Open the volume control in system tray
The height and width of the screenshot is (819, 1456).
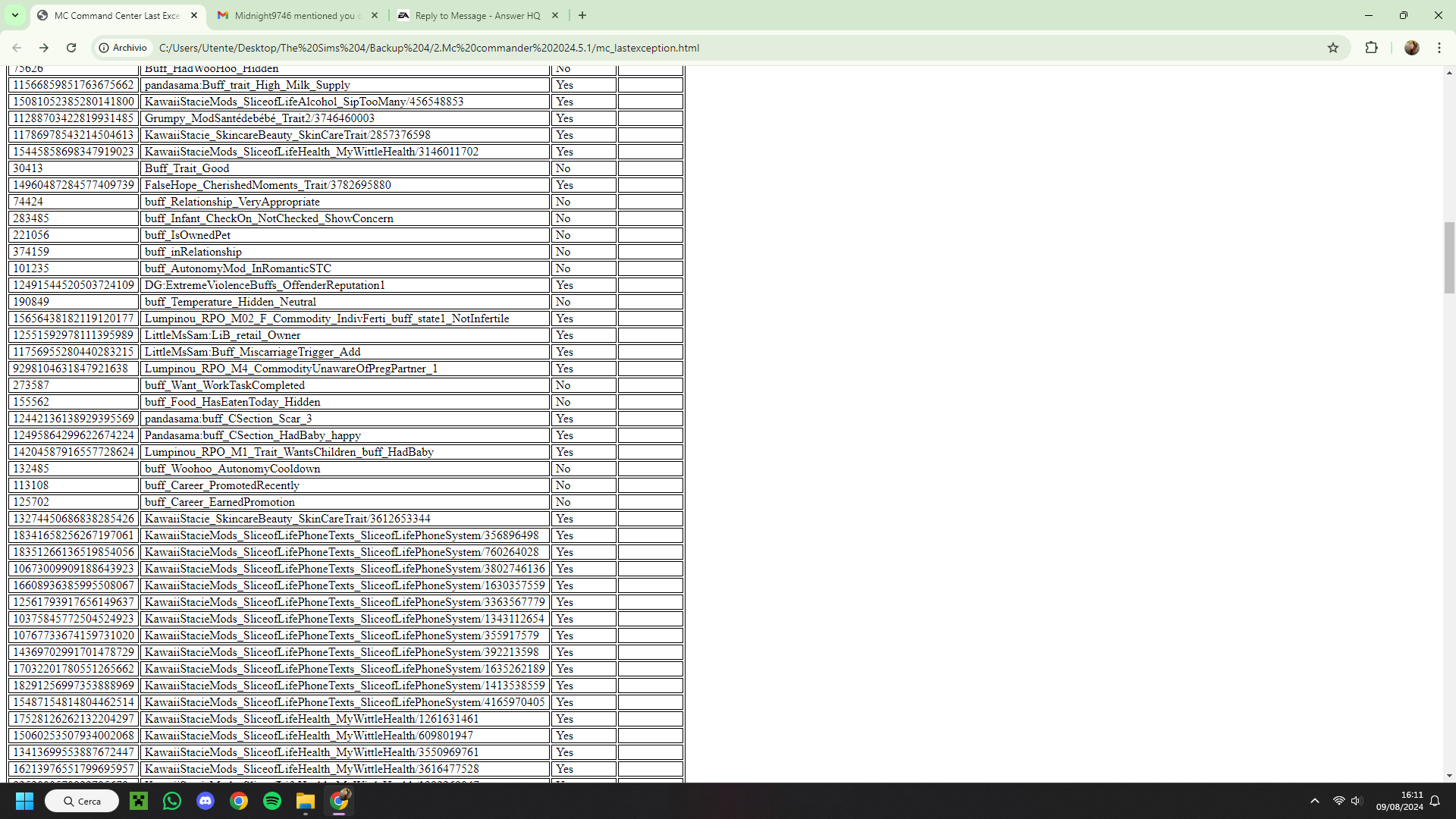click(1357, 801)
